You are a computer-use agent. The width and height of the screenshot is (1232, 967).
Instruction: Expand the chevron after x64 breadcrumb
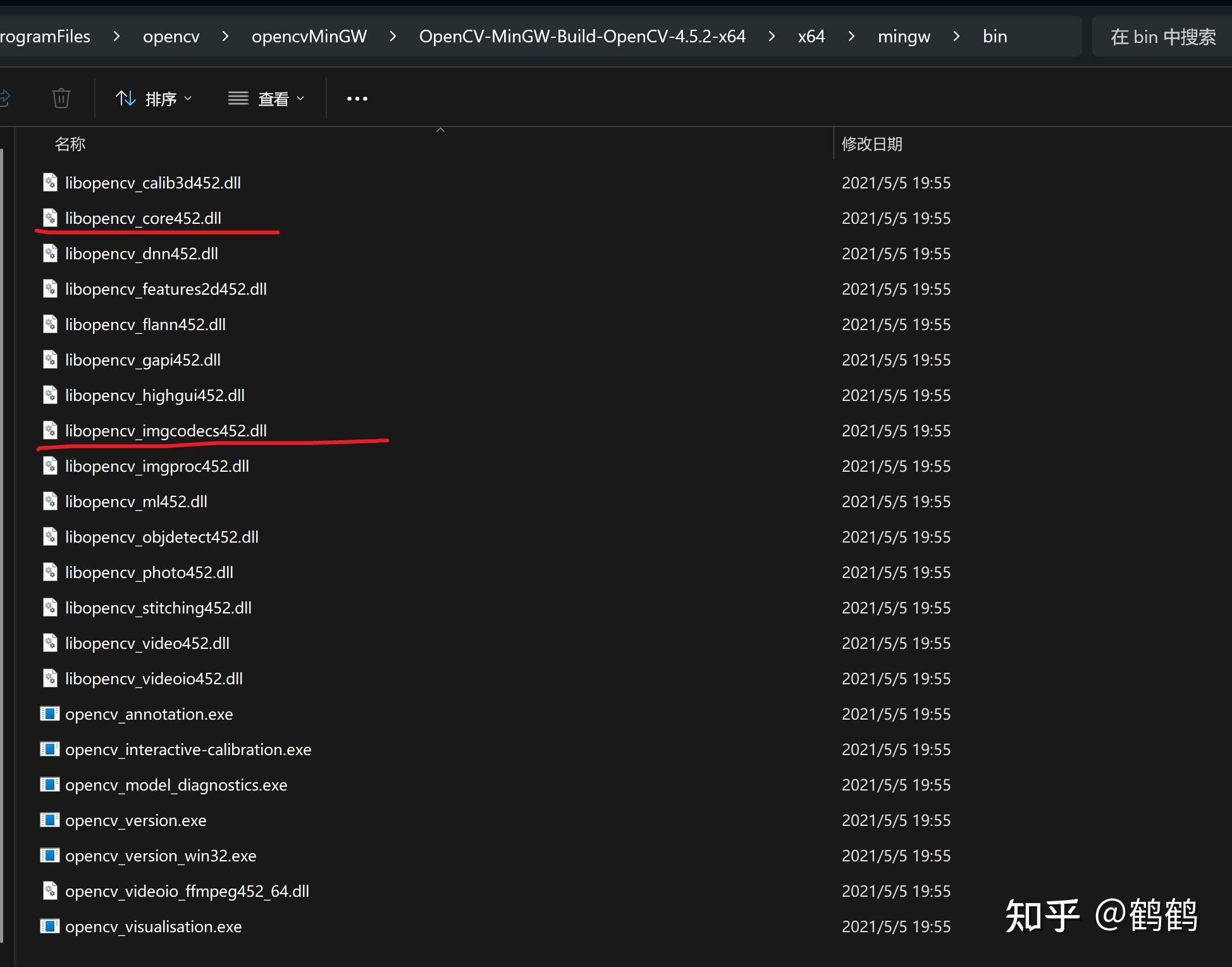click(851, 37)
